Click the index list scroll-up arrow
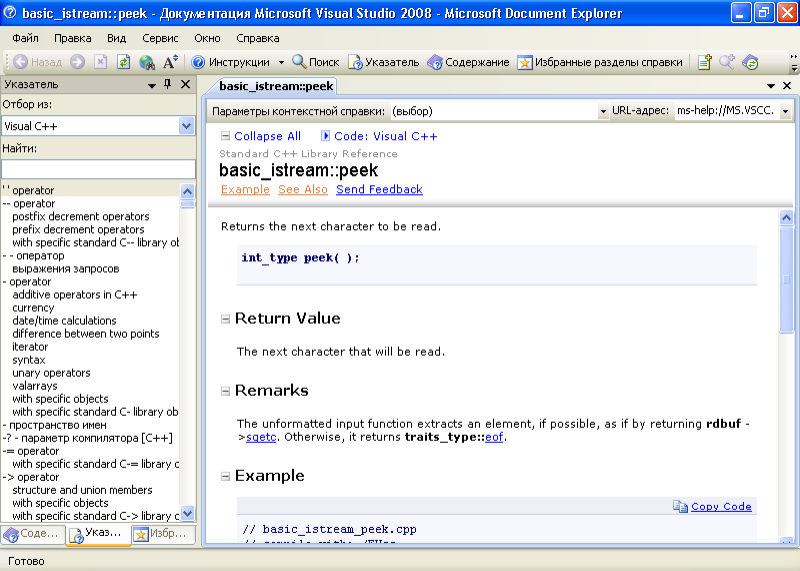The image size is (800, 571). point(187,191)
